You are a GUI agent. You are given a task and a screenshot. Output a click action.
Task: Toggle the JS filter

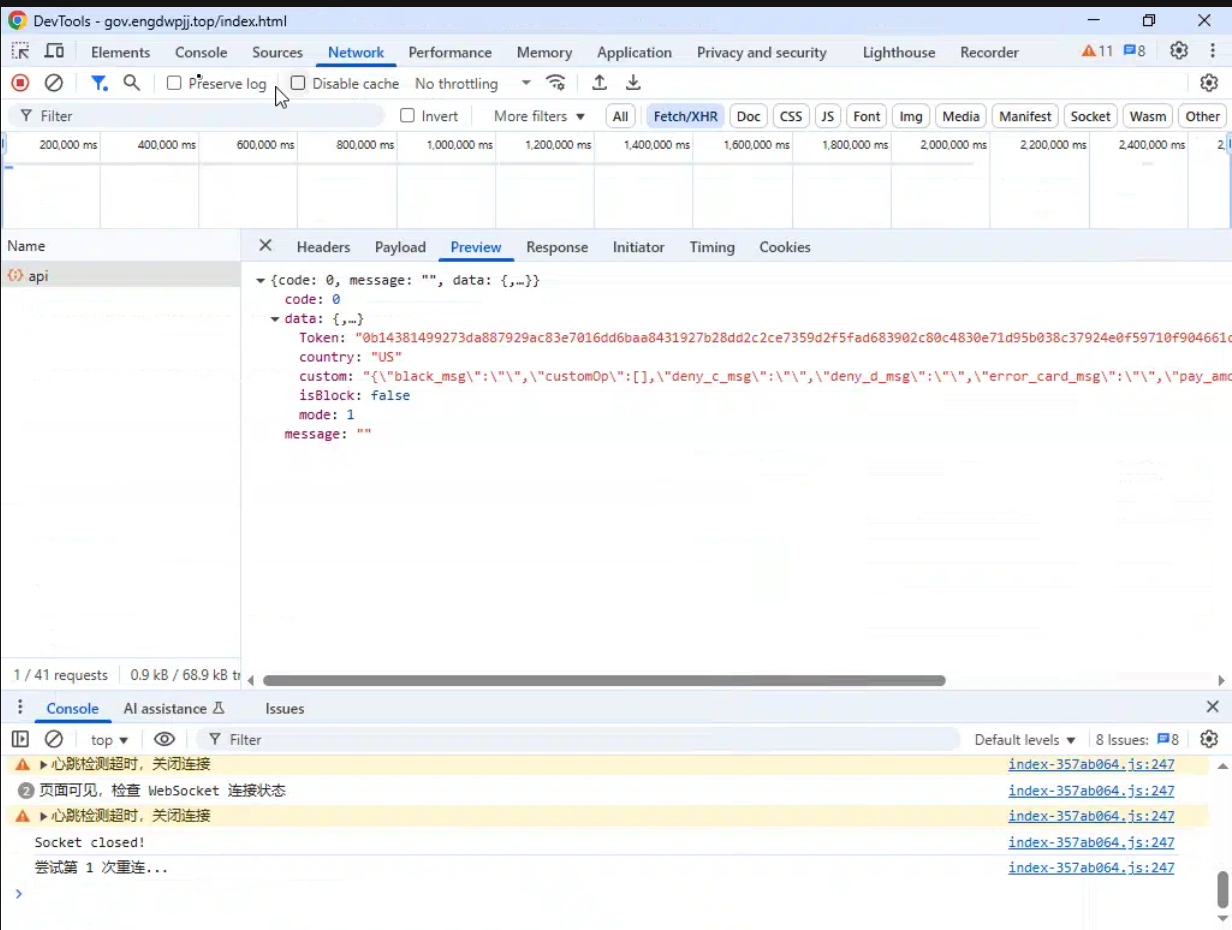[x=827, y=116]
